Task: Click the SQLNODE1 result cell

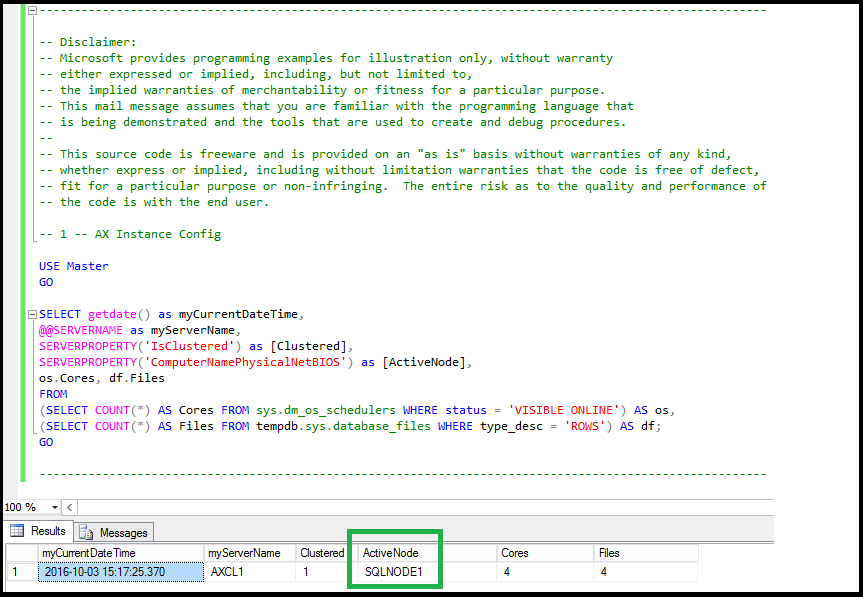Action: click(x=394, y=573)
